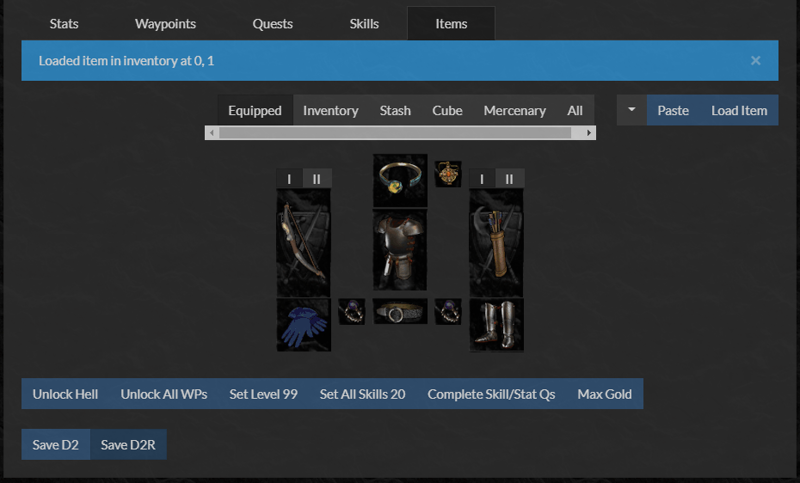Click Set All Skills 20 button
Image resolution: width=800 pixels, height=483 pixels.
[x=362, y=394]
